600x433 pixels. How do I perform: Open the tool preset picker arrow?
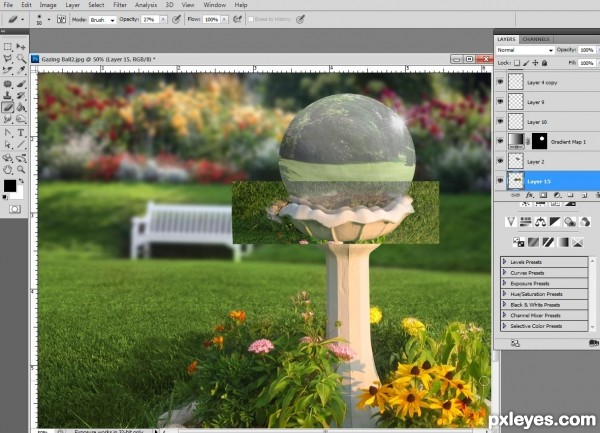coord(23,19)
